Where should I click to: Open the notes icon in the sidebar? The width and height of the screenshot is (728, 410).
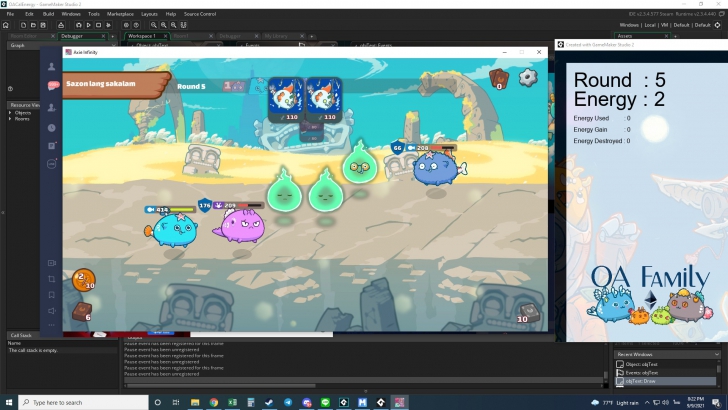coord(52,146)
